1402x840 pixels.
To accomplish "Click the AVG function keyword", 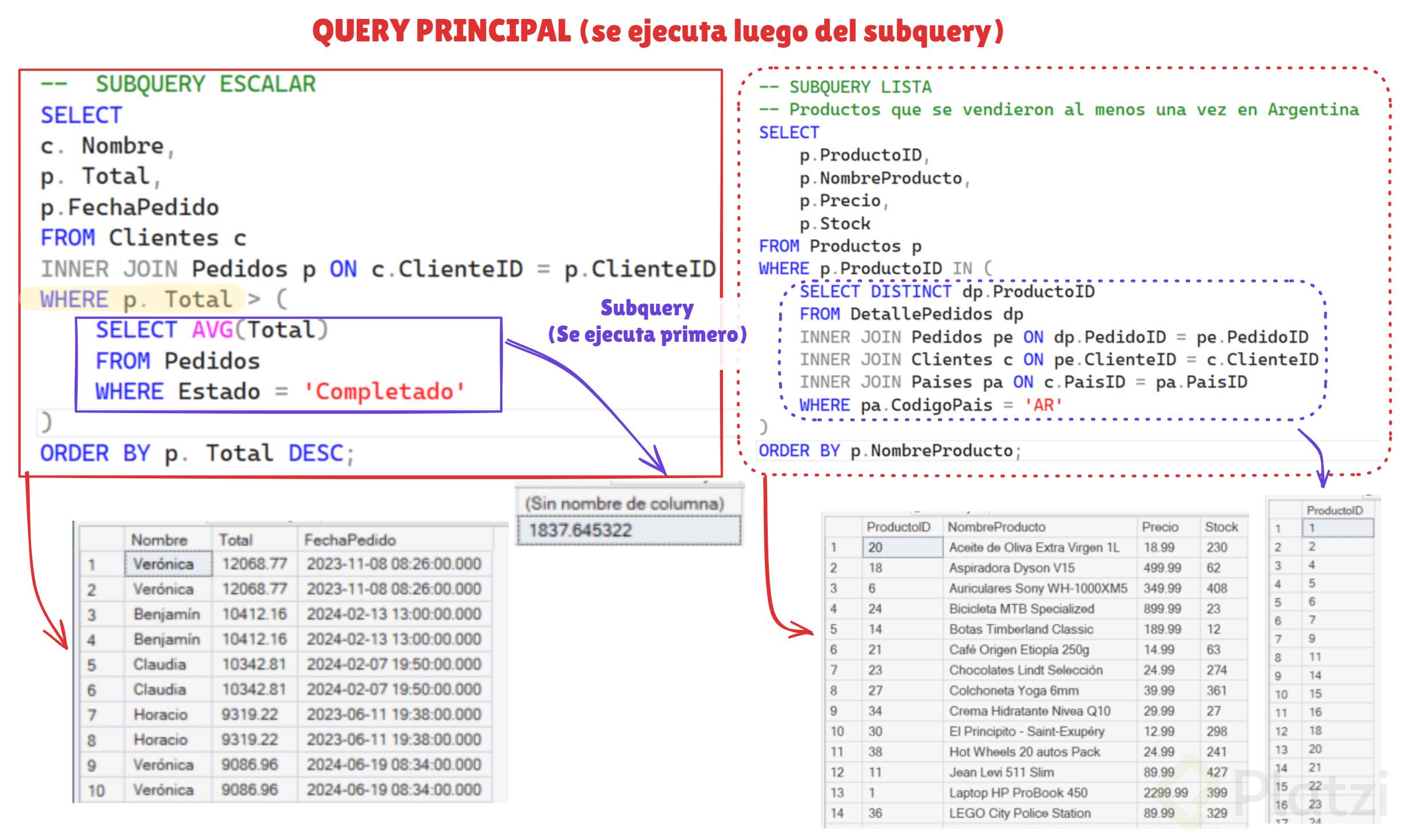I will pyautogui.click(x=212, y=330).
